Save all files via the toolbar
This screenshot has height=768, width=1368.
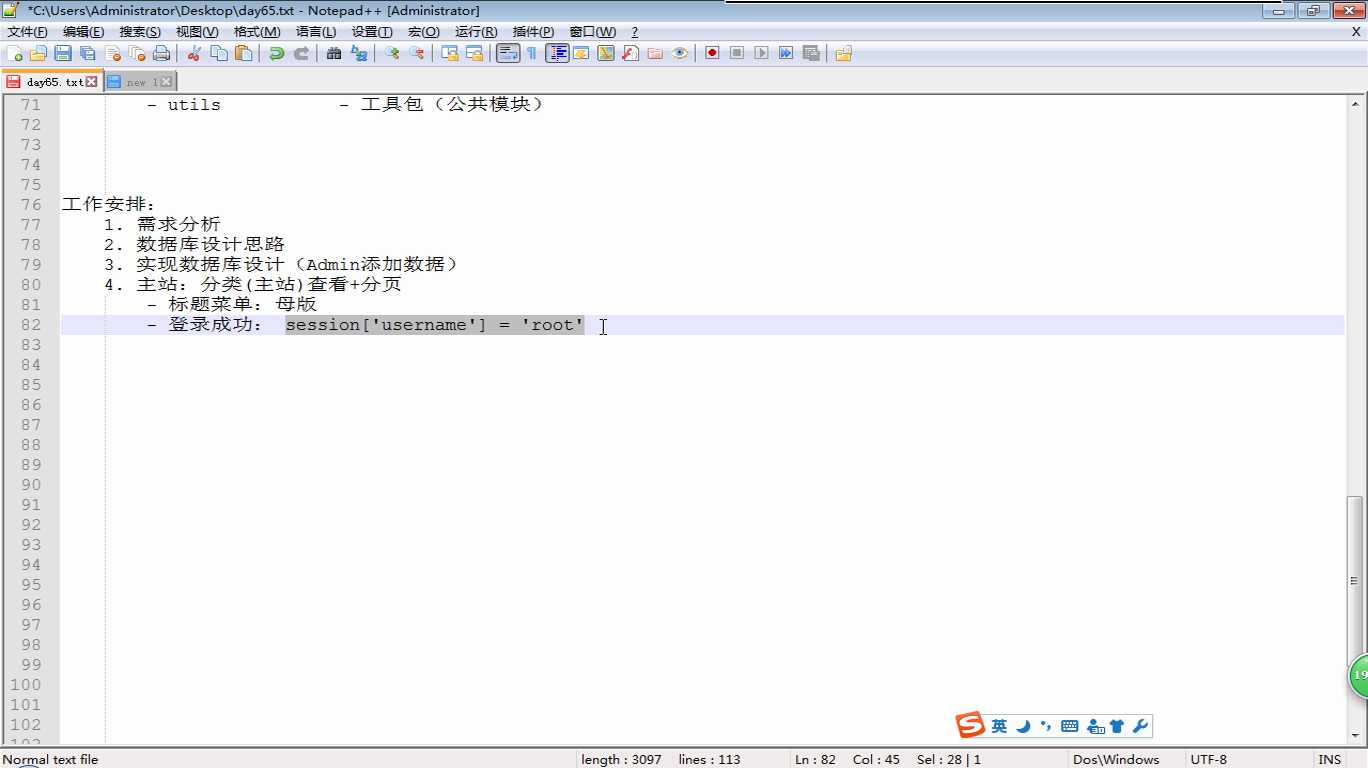point(88,53)
